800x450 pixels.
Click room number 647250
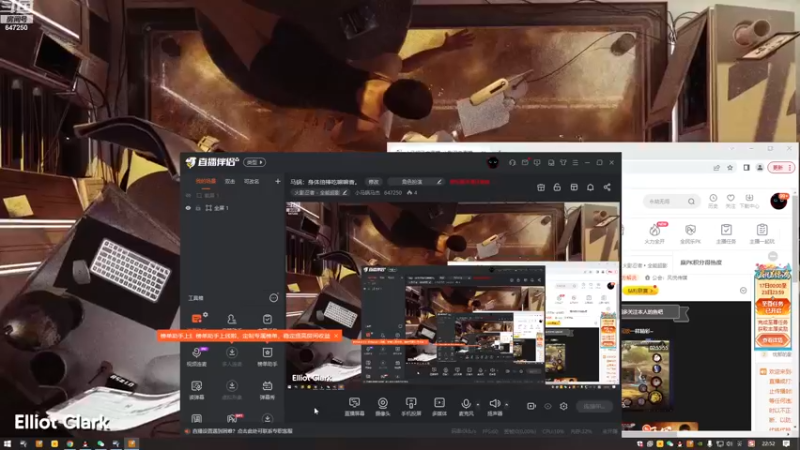pos(393,193)
